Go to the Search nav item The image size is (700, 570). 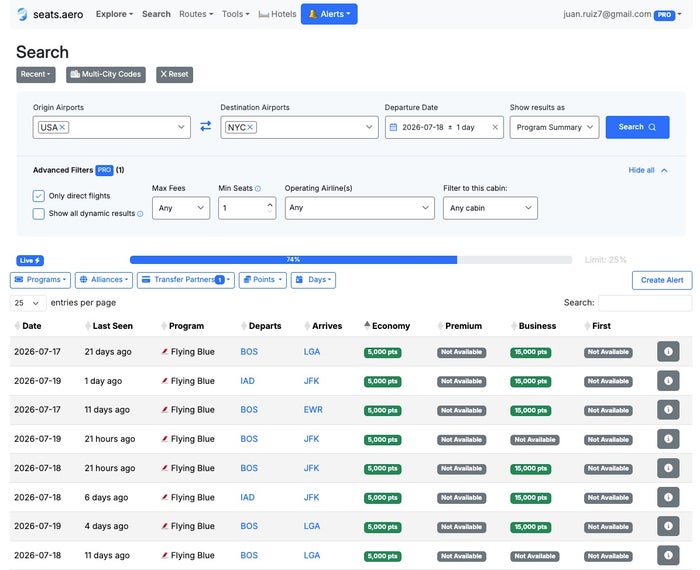[156, 14]
